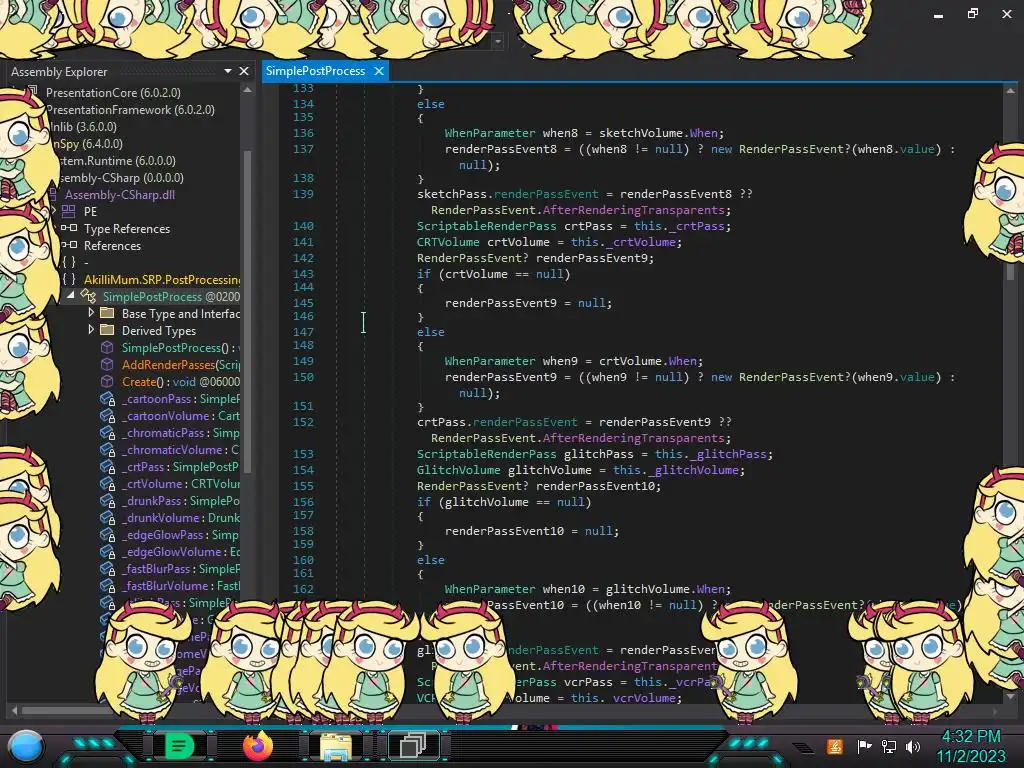Screen dimensions: 1024x768
Task: Open the Windows Start orb
Action: (26, 747)
